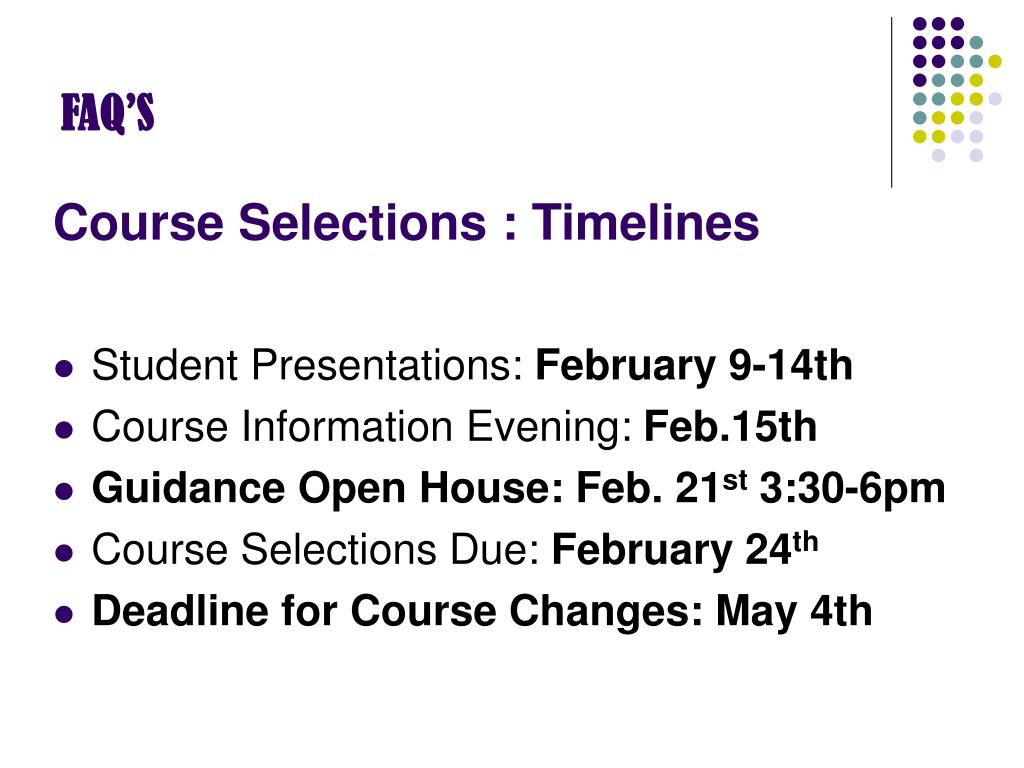Viewport: 1024px width, 768px height.
Task: Click the Student Presentations bullet line
Action: point(472,365)
